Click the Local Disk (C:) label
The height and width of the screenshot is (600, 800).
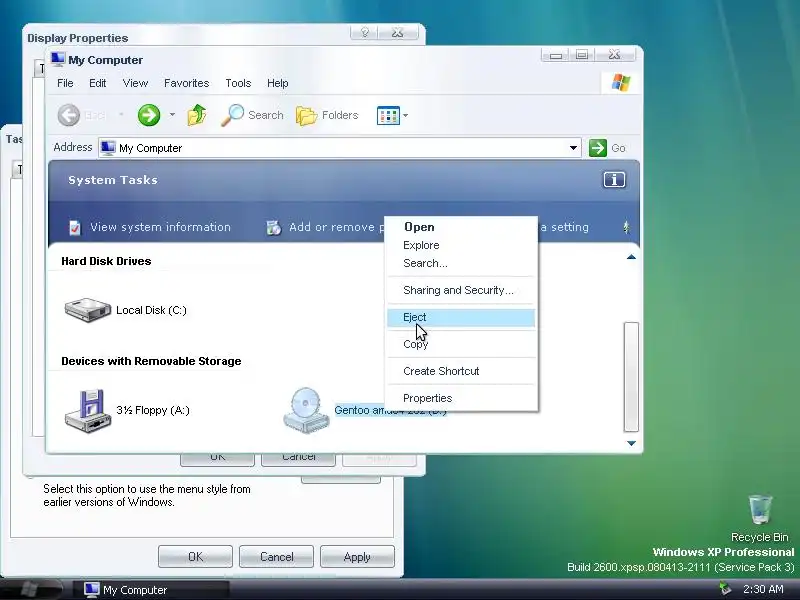coord(152,310)
